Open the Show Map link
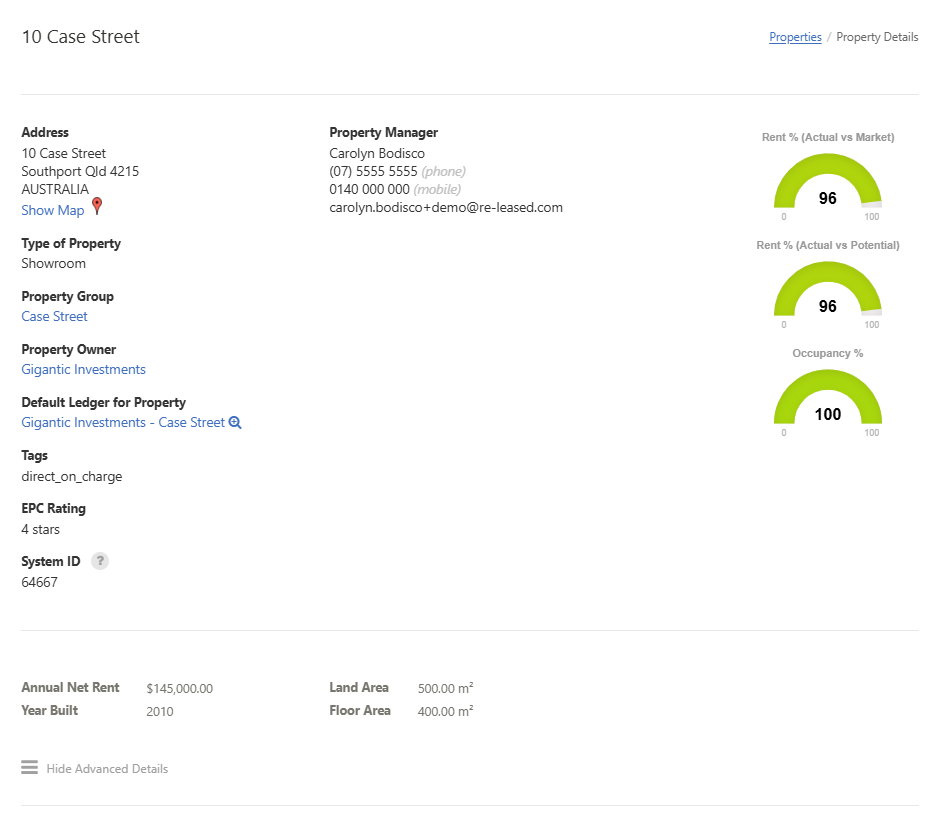The width and height of the screenshot is (933, 817). click(x=53, y=210)
